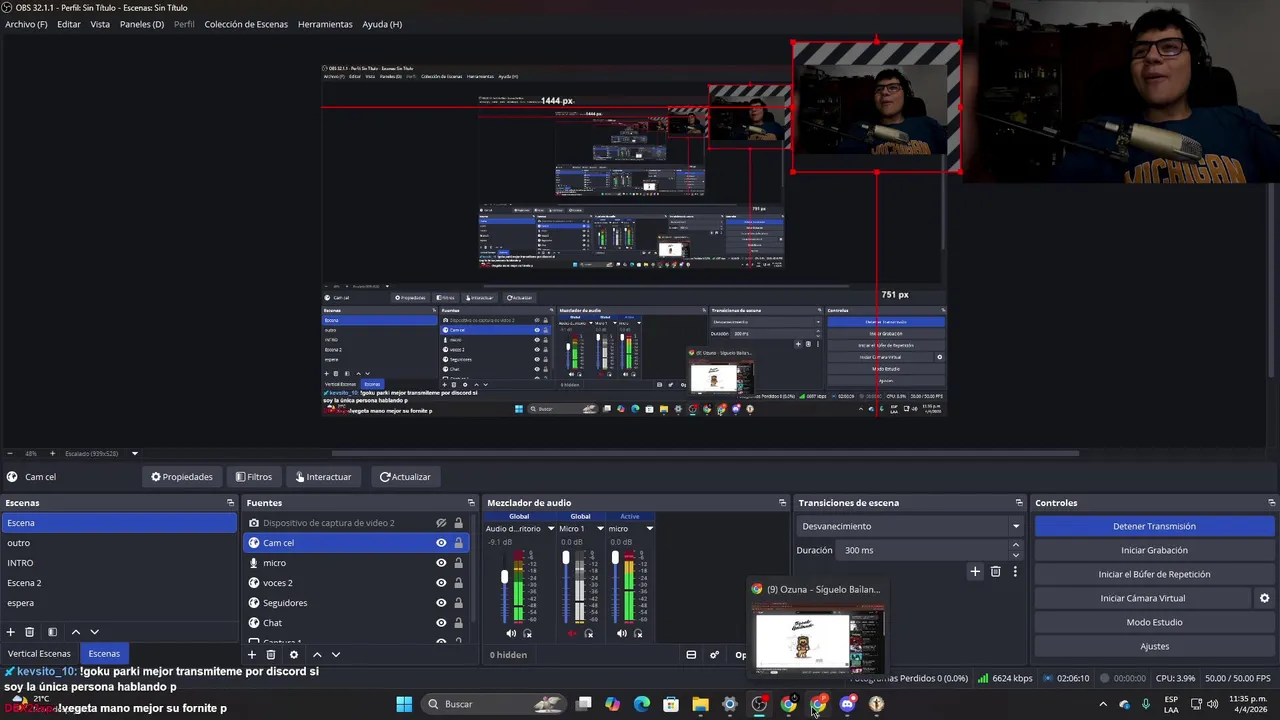Viewport: 1280px width, 720px height.
Task: Switch audio mixer layout icon
Action: [x=691, y=655]
